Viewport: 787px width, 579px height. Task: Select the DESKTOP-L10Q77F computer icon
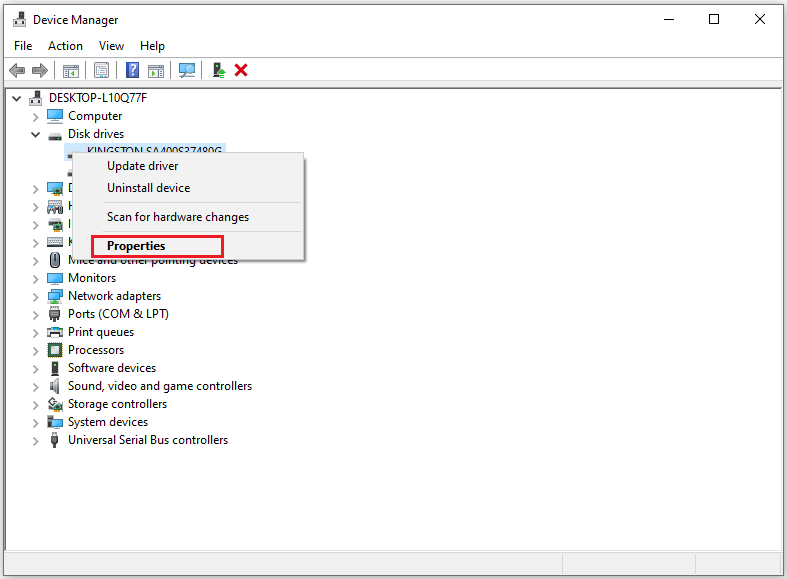click(36, 98)
